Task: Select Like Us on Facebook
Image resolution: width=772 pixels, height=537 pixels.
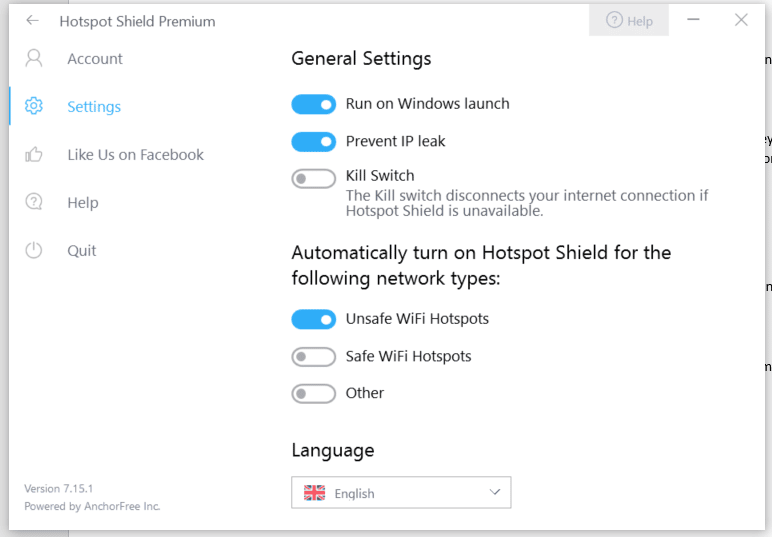Action: tap(135, 155)
